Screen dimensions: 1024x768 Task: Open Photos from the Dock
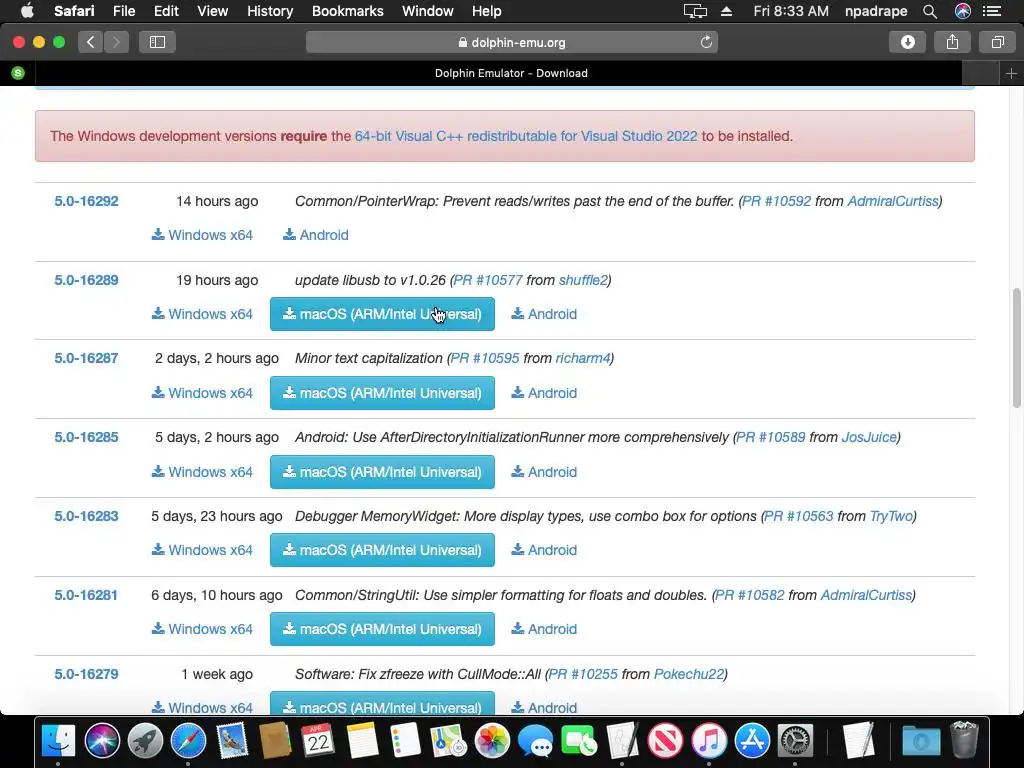point(492,741)
